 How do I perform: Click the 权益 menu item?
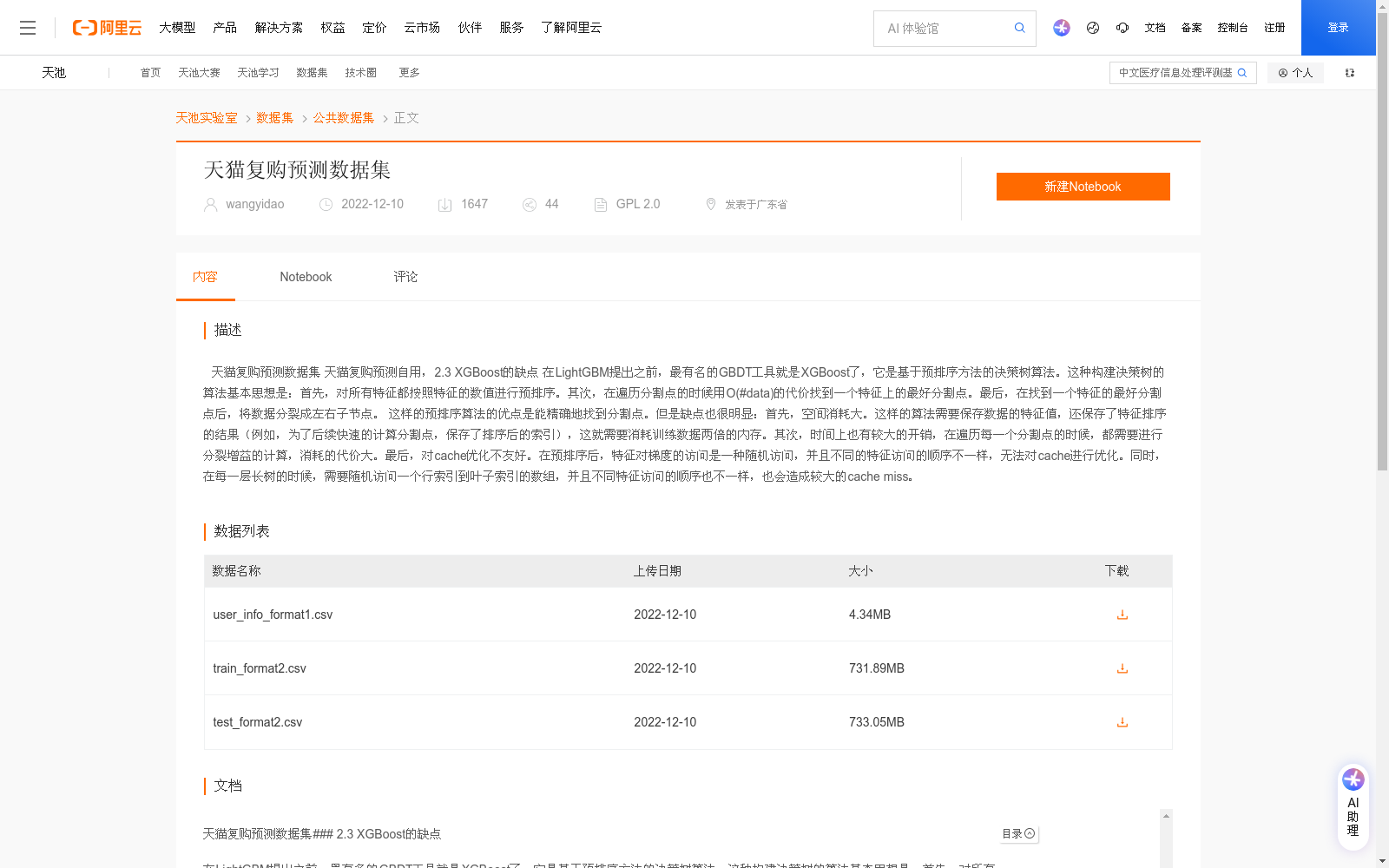(x=332, y=28)
